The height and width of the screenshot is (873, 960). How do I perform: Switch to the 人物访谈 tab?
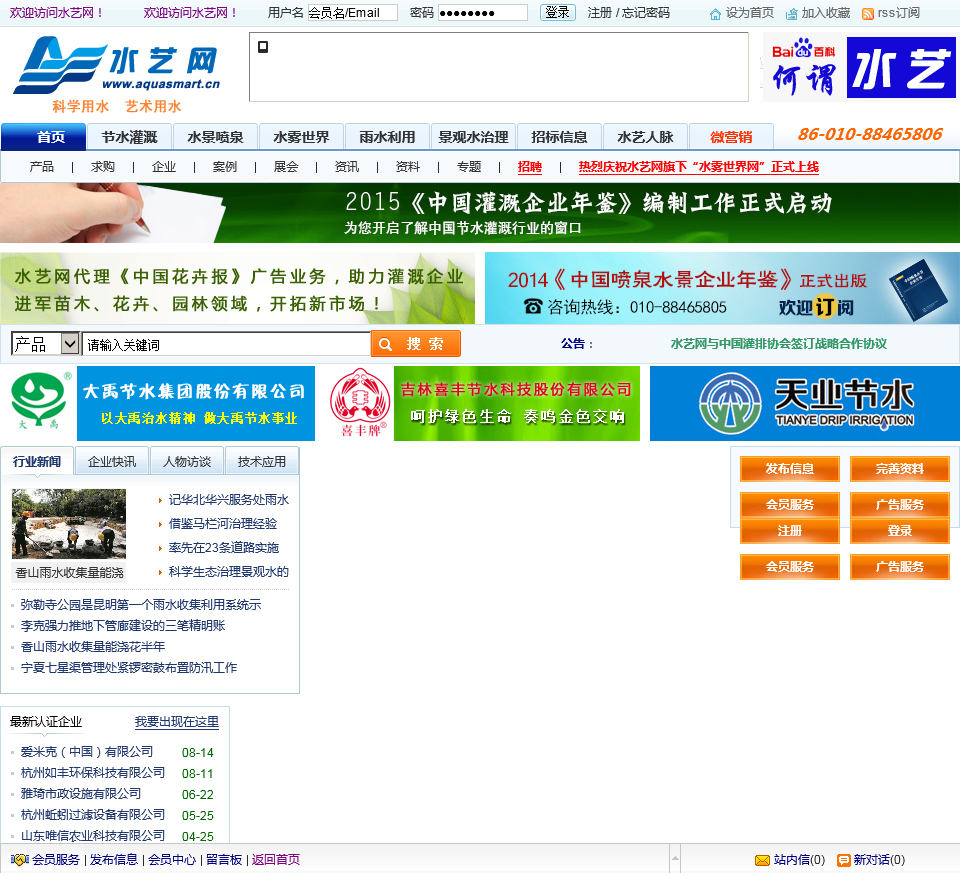187,461
